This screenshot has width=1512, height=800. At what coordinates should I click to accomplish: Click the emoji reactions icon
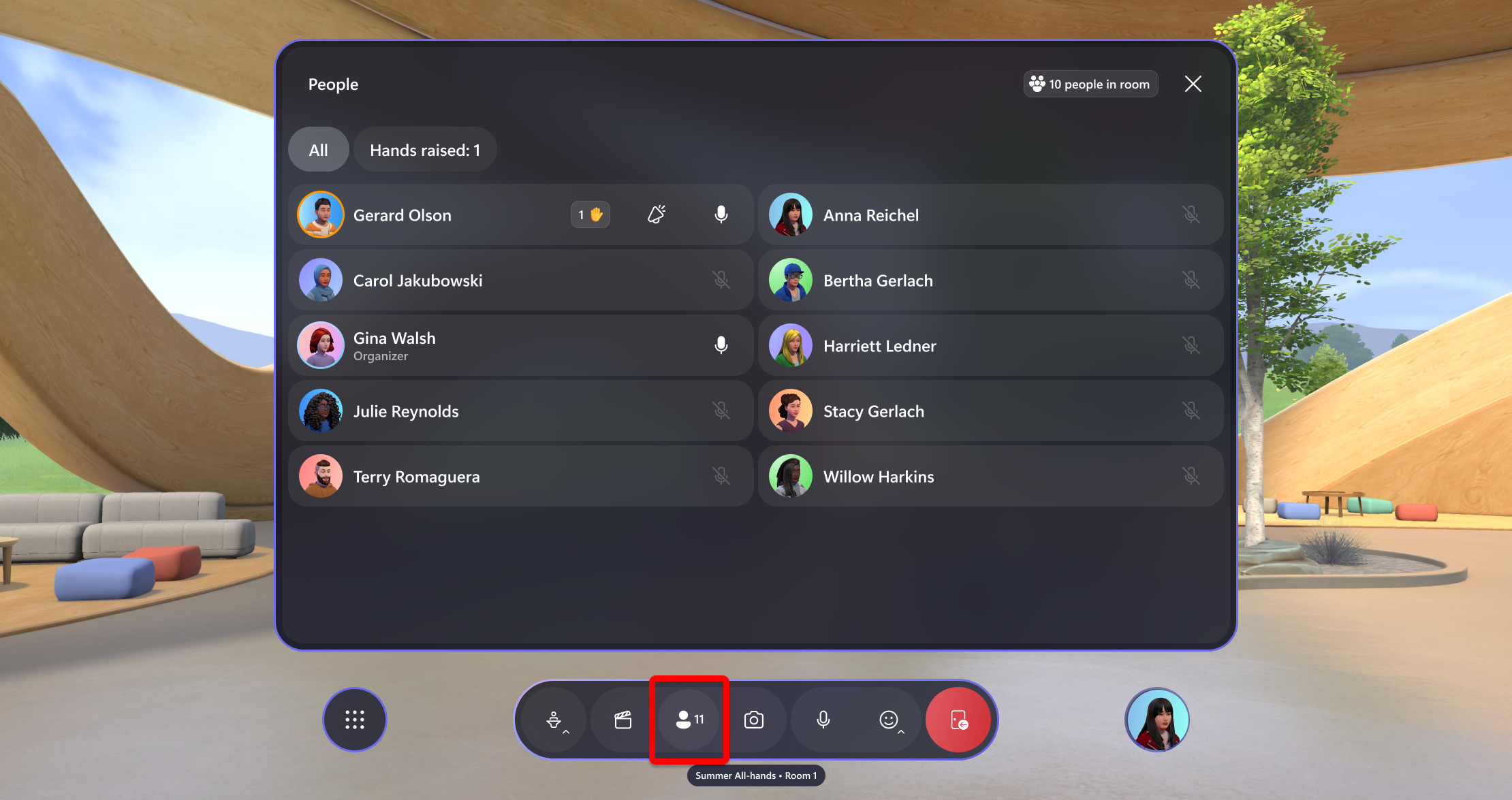coord(889,720)
